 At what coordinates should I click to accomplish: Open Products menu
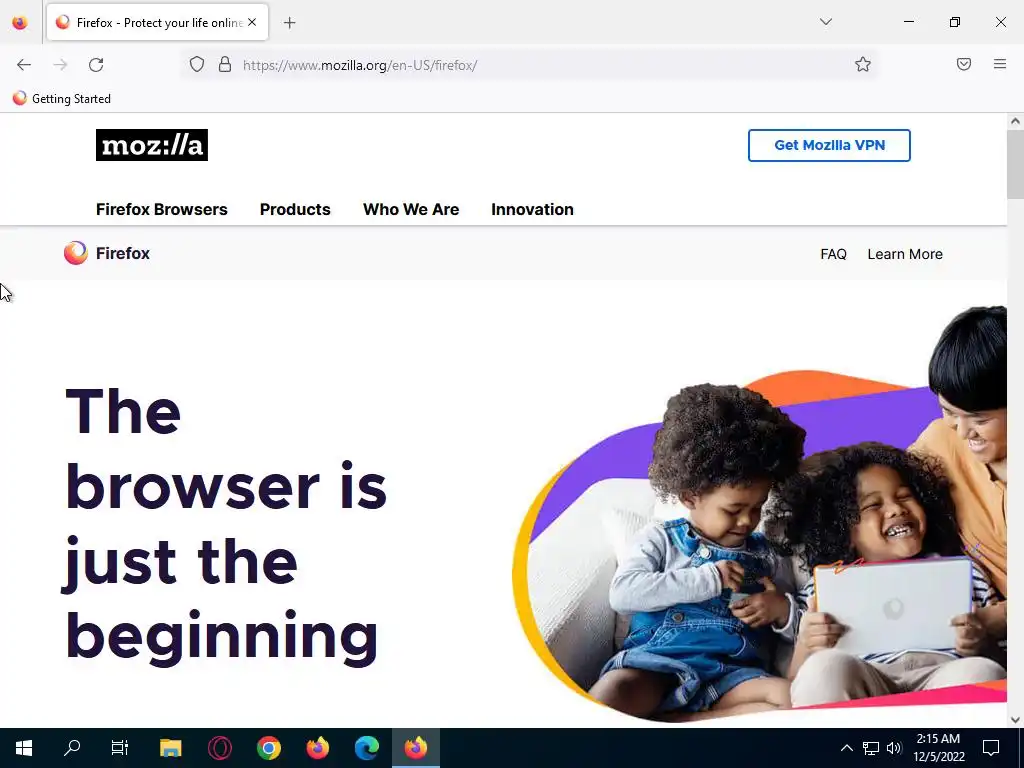(x=295, y=210)
